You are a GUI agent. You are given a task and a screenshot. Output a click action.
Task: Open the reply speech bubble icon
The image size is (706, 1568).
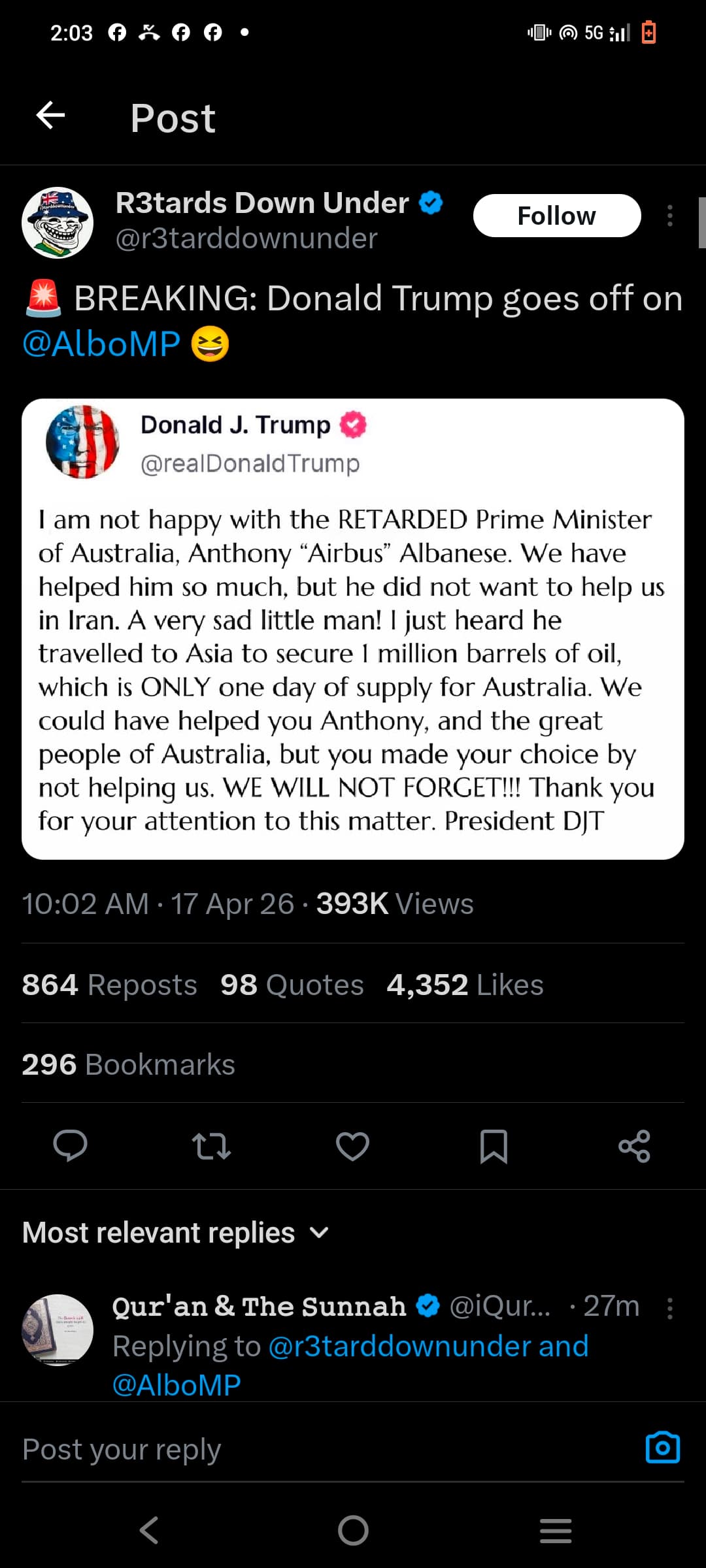70,1146
